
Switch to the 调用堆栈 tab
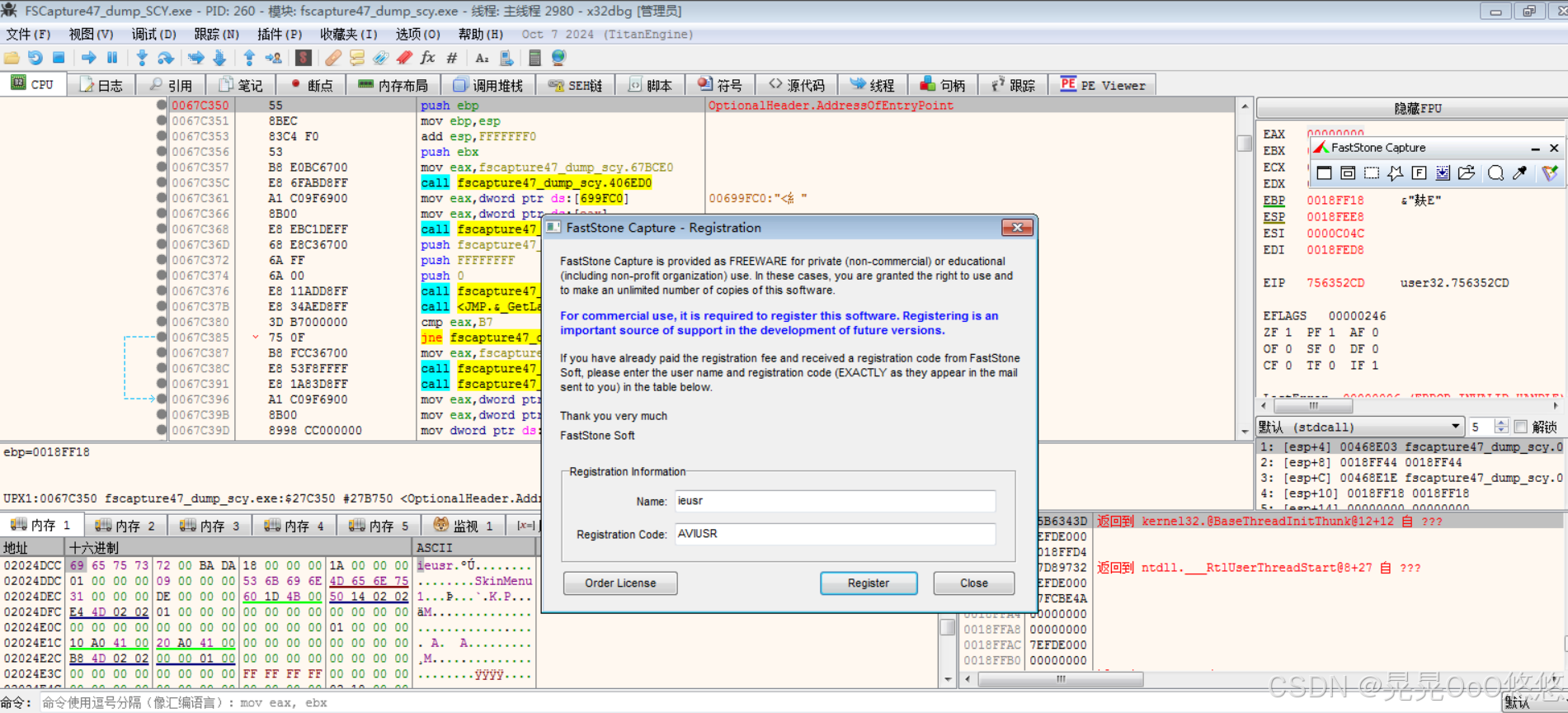[488, 85]
